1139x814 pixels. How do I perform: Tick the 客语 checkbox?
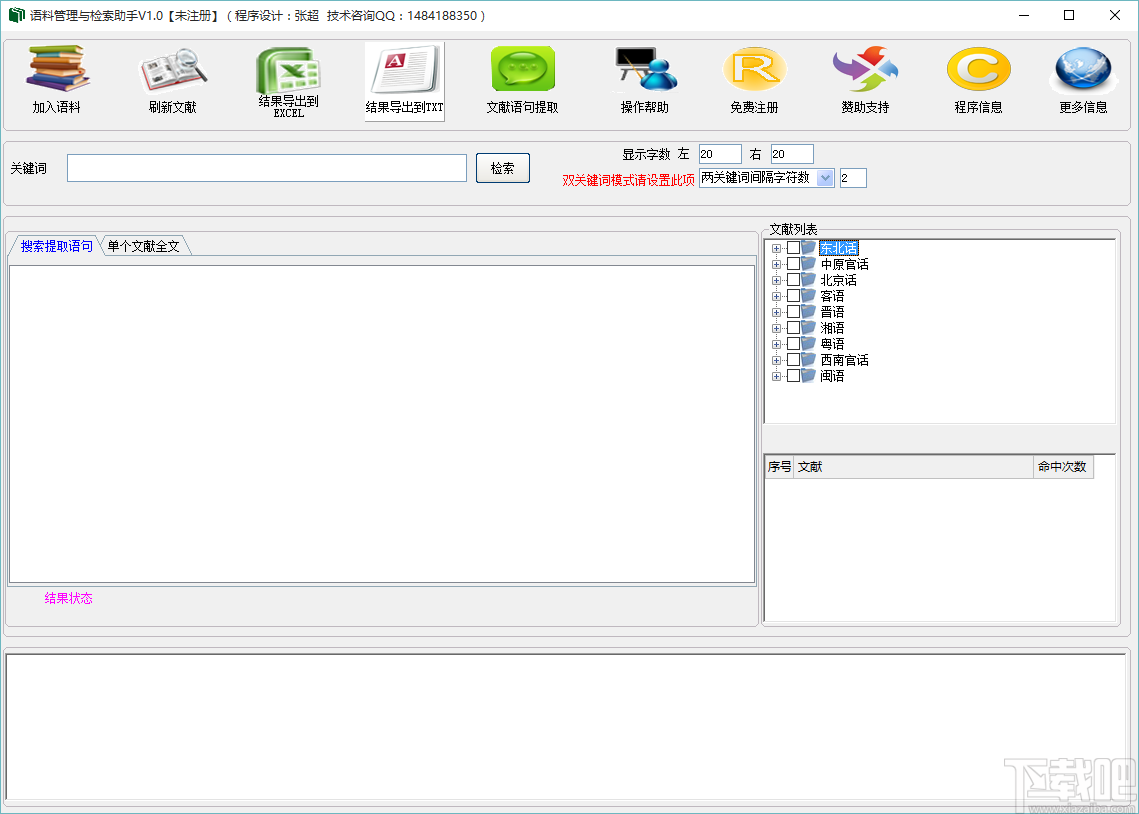pyautogui.click(x=794, y=296)
